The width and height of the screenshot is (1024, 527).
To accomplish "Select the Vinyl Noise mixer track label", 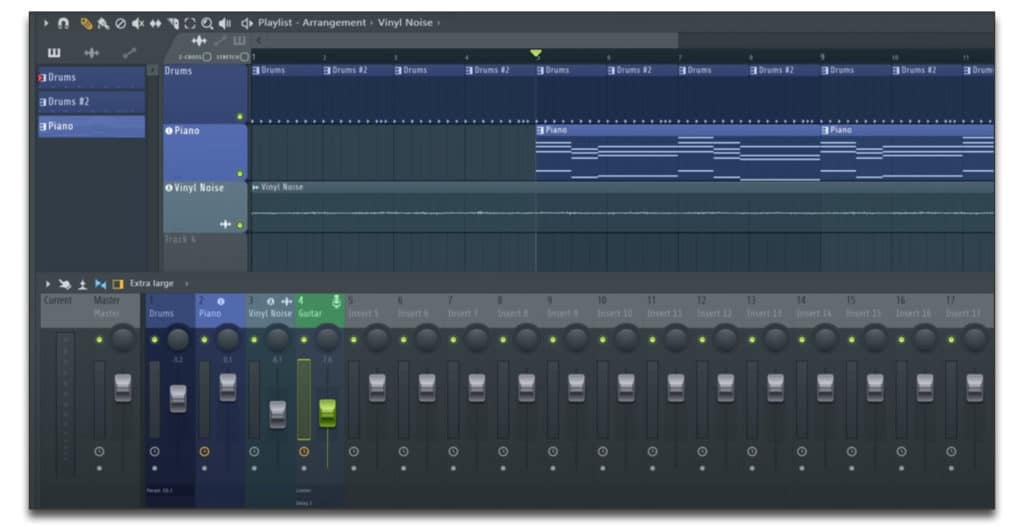I will [270, 310].
